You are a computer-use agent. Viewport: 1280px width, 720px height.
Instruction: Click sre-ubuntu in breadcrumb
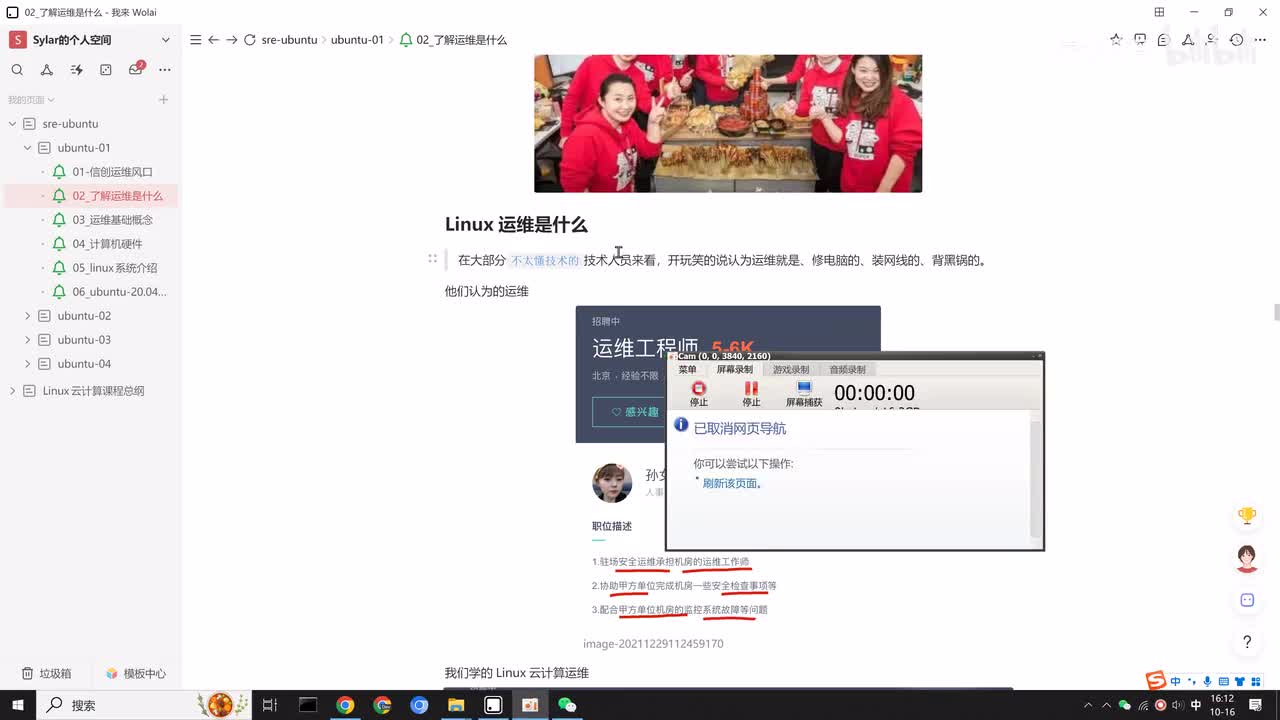pos(289,40)
